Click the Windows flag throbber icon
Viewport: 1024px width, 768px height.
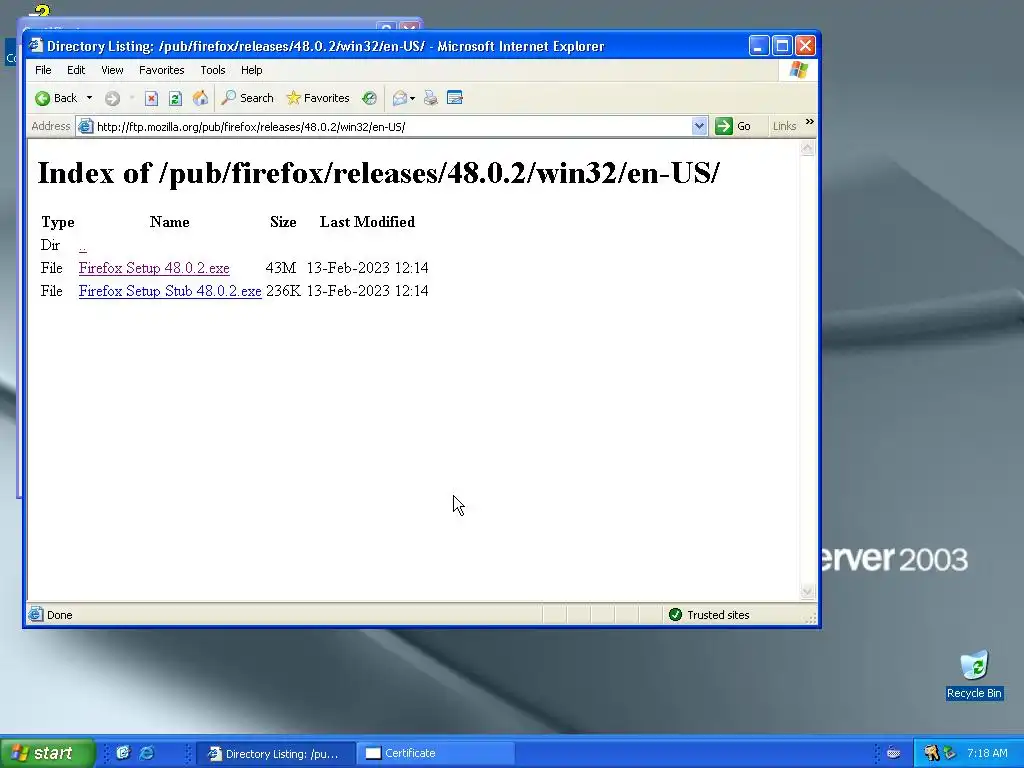point(798,70)
